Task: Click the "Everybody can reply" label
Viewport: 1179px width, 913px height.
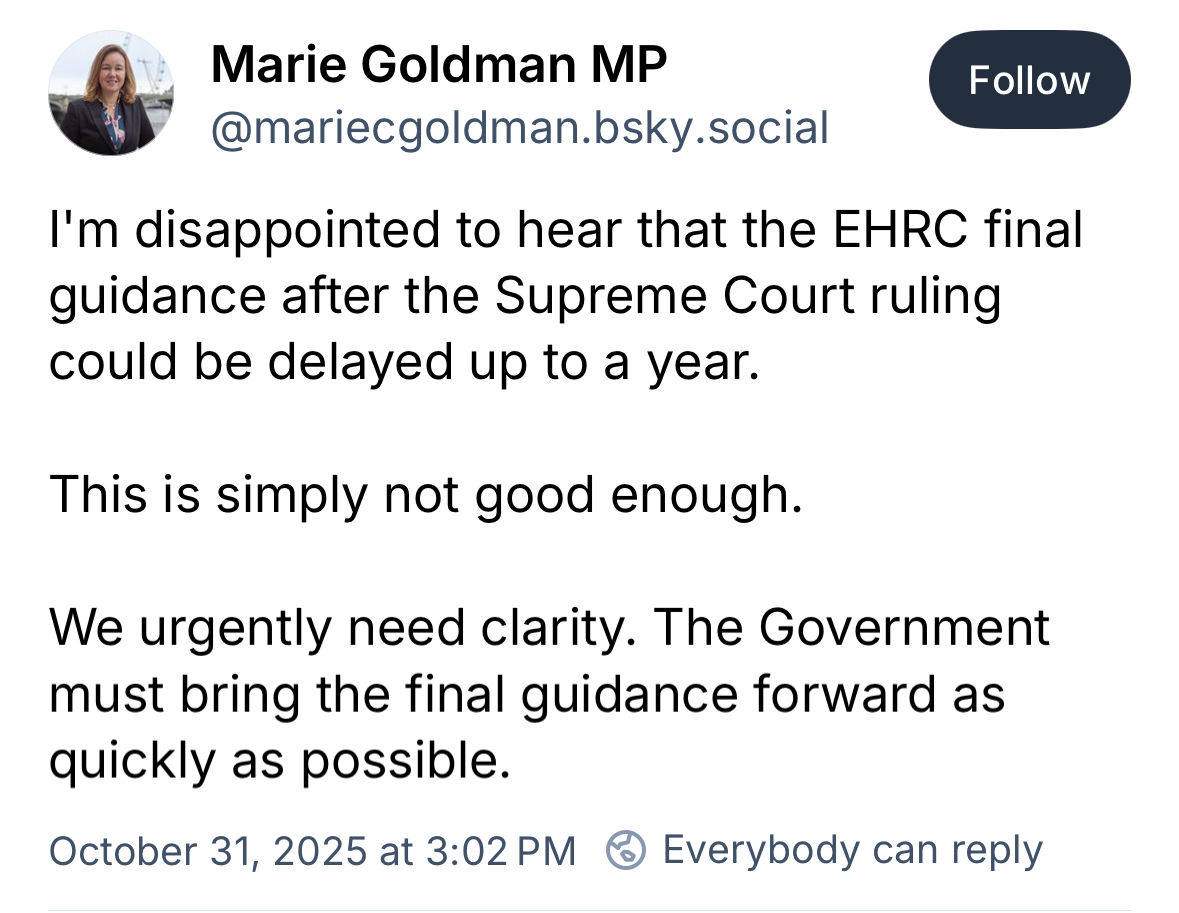Action: [852, 851]
